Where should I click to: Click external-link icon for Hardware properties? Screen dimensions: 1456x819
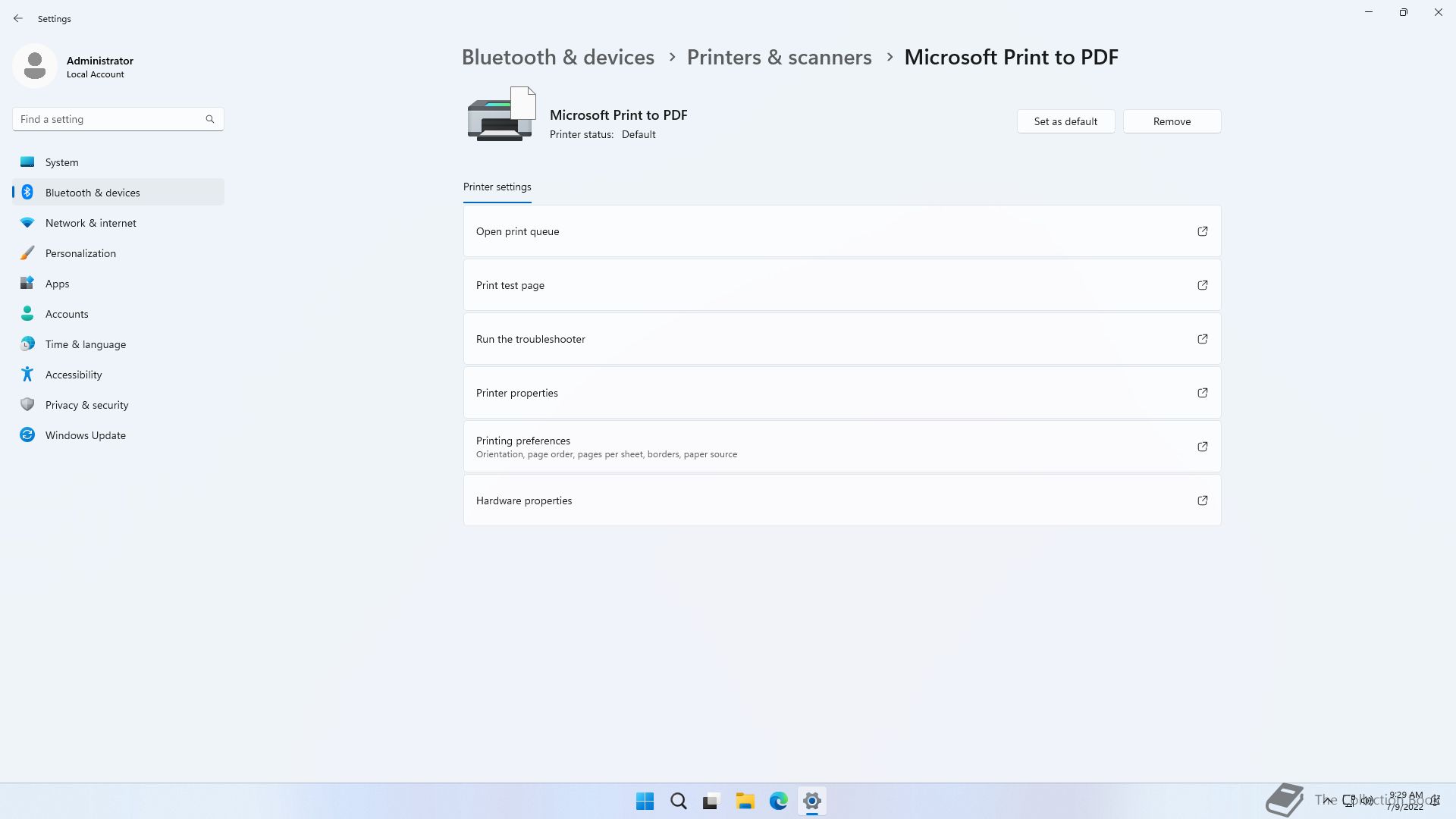coord(1203,500)
